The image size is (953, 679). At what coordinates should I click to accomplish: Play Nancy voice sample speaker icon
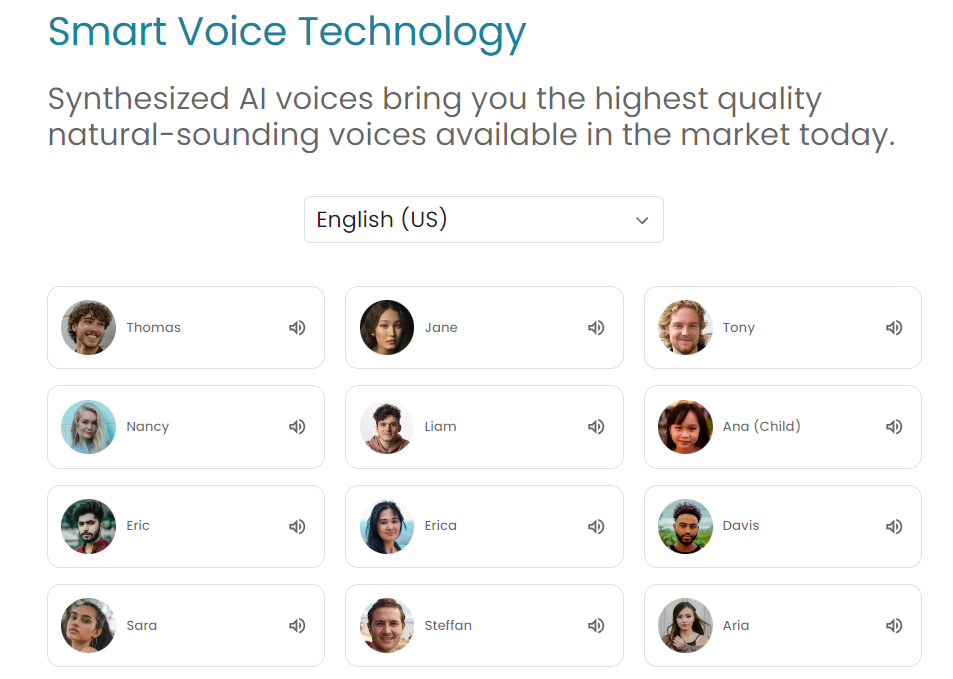pyautogui.click(x=297, y=427)
